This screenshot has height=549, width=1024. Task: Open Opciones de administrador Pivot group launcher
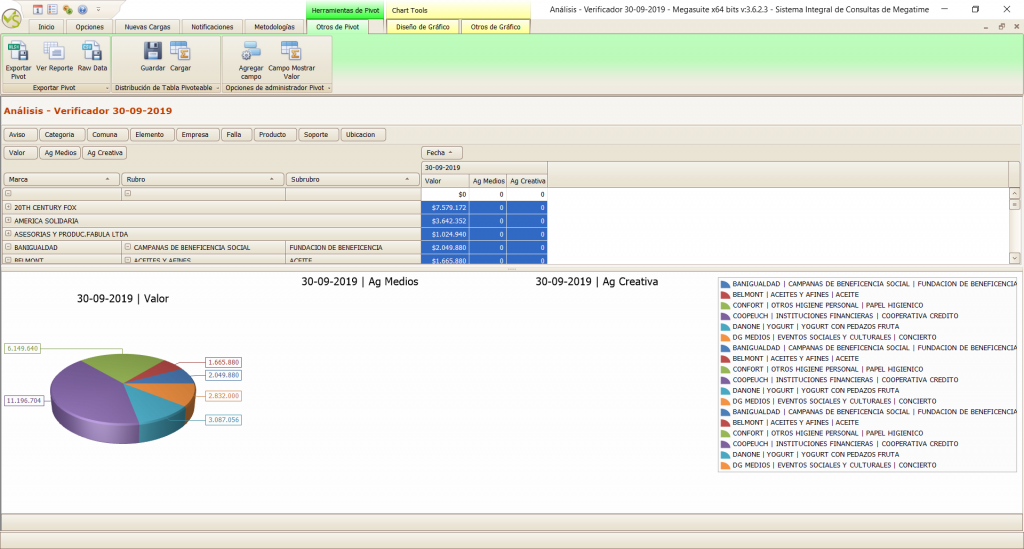click(x=328, y=88)
